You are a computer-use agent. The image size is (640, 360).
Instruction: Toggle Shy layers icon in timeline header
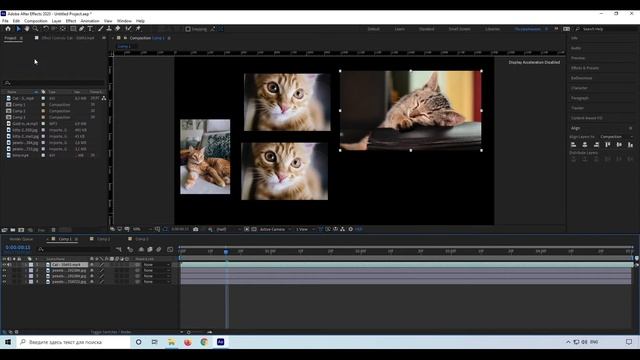pyautogui.click(x=141, y=249)
